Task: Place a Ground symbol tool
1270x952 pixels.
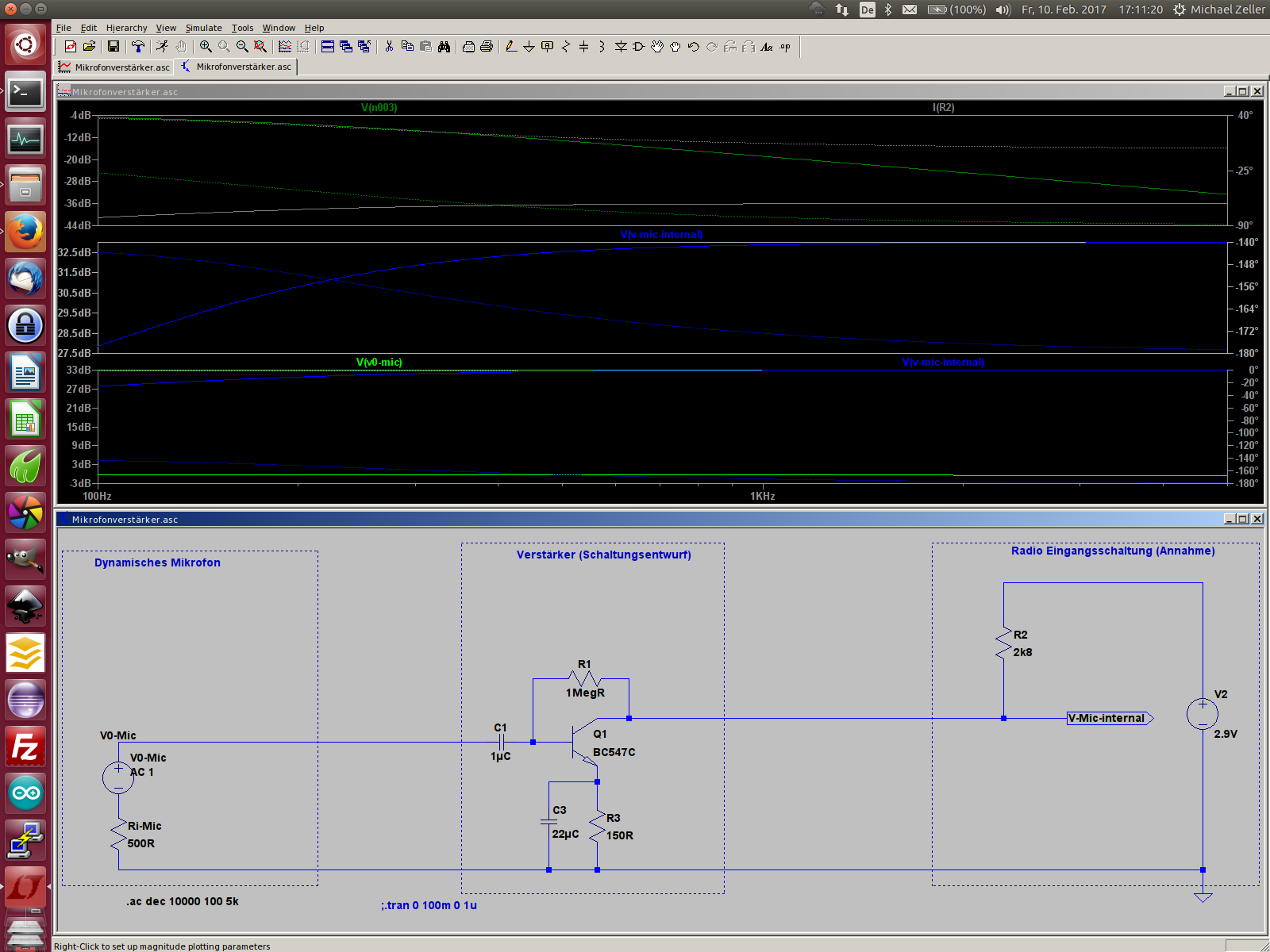Action: (529, 47)
